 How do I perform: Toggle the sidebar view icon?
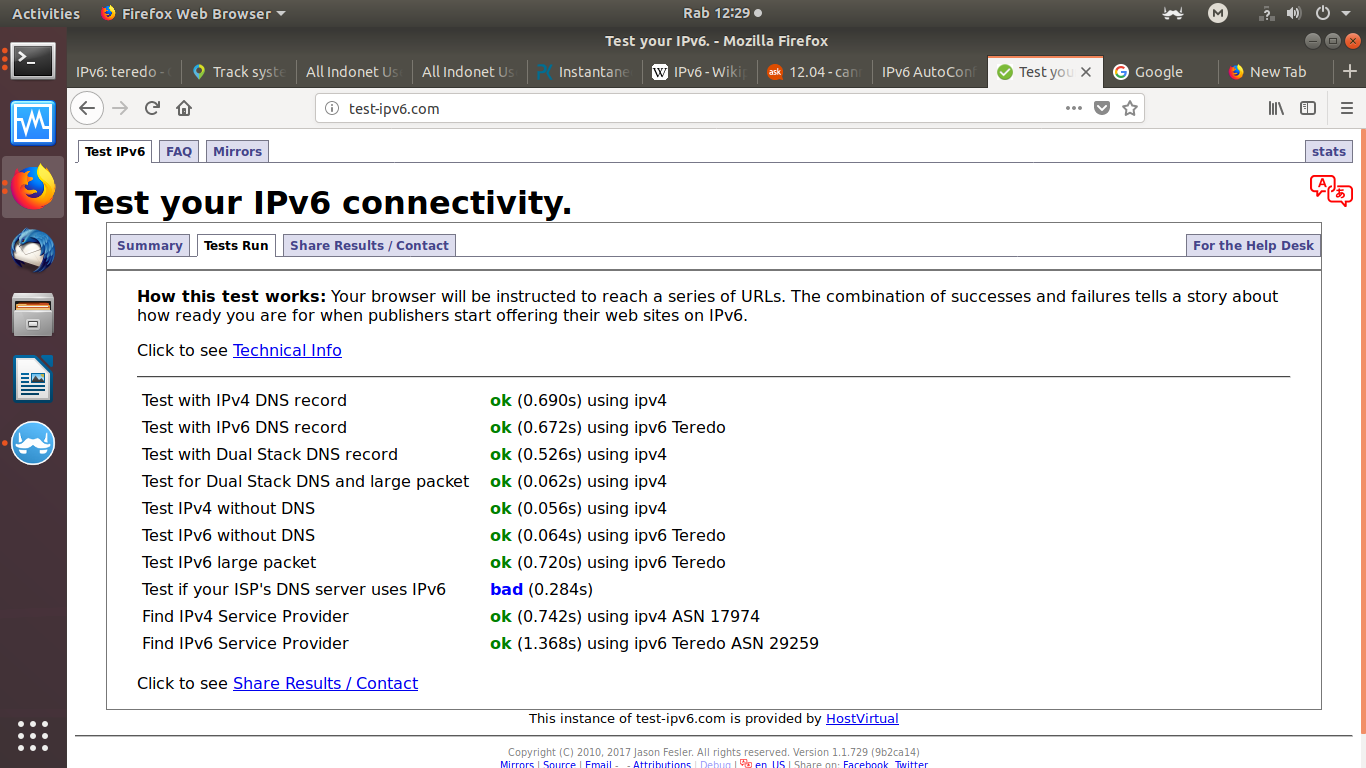click(1307, 108)
